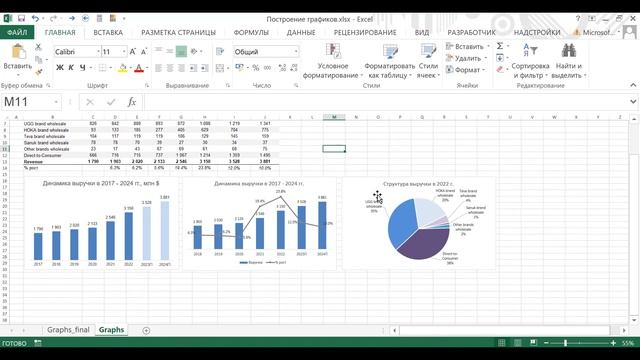Image resolution: width=640 pixels, height=360 pixels.
Task: Expand the formula bar
Action: point(633,102)
